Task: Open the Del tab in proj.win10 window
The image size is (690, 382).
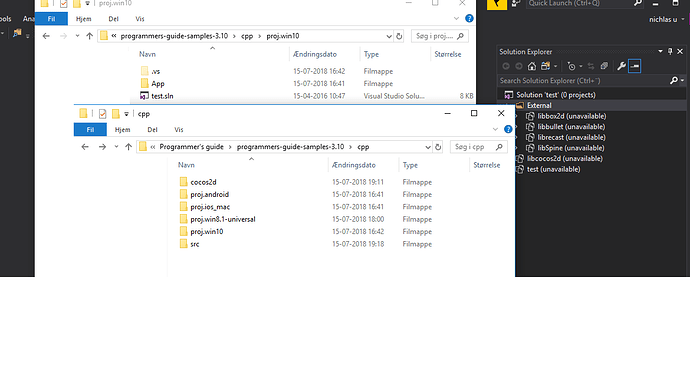Action: pyautogui.click(x=114, y=18)
